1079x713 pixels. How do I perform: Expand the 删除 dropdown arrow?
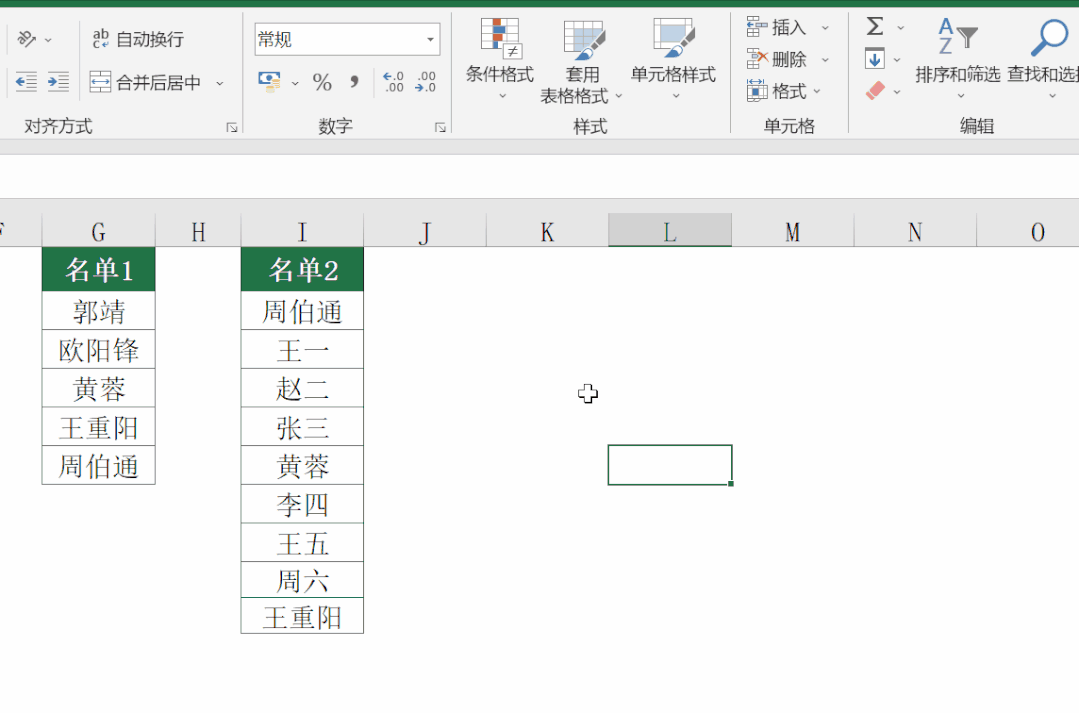[825, 60]
